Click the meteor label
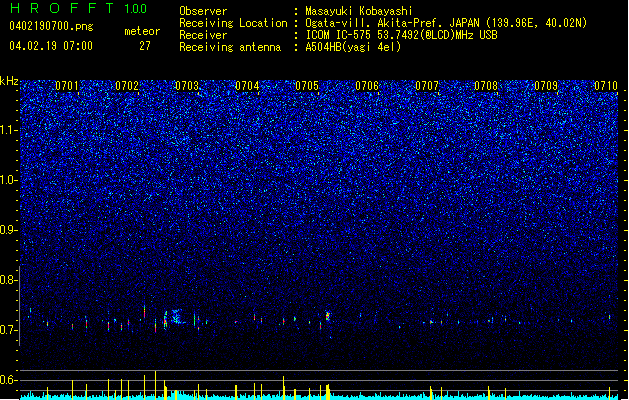Screen dimensions: 629x400 point(142,31)
